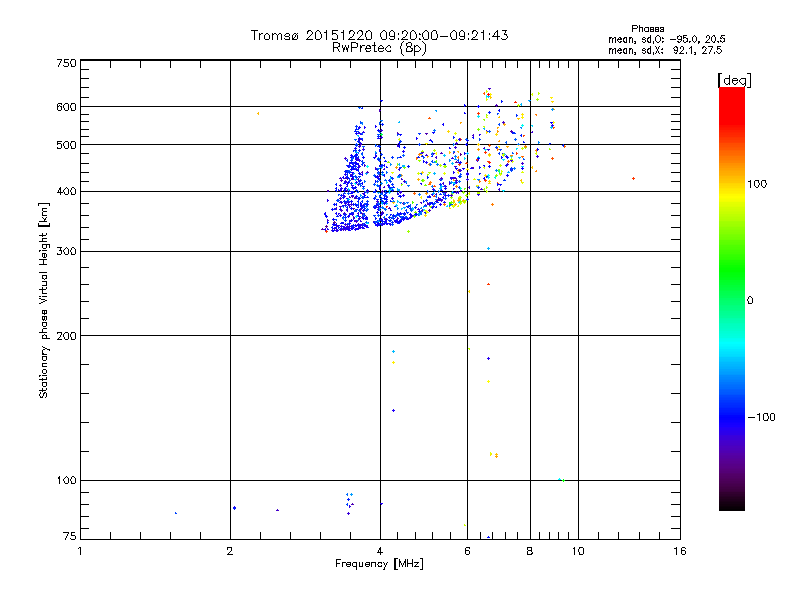This screenshot has height=600, width=800.
Task: Click the y-axis tick label "200"
Action: click(x=66, y=336)
